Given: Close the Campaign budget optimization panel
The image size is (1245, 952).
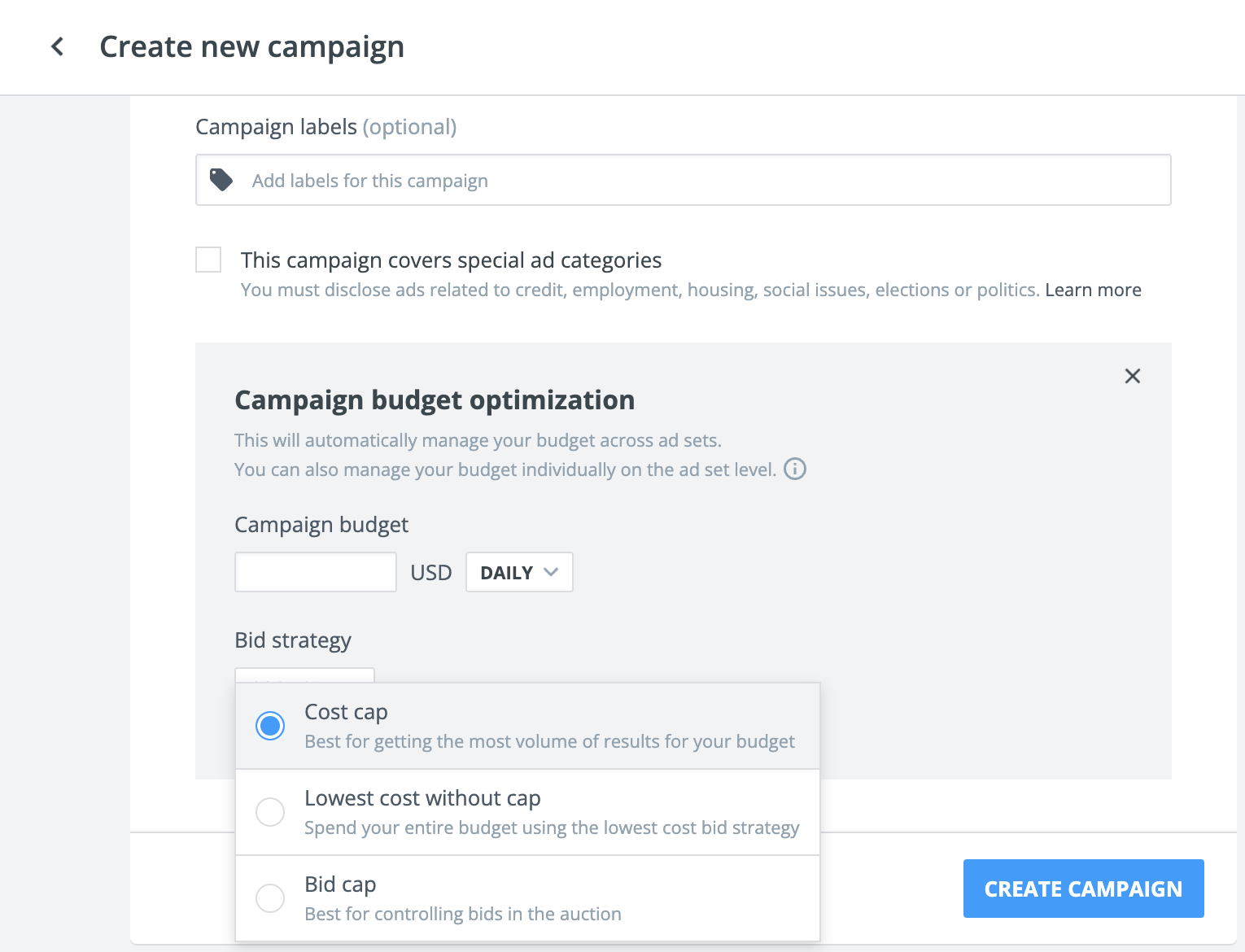Looking at the screenshot, I should (x=1132, y=376).
